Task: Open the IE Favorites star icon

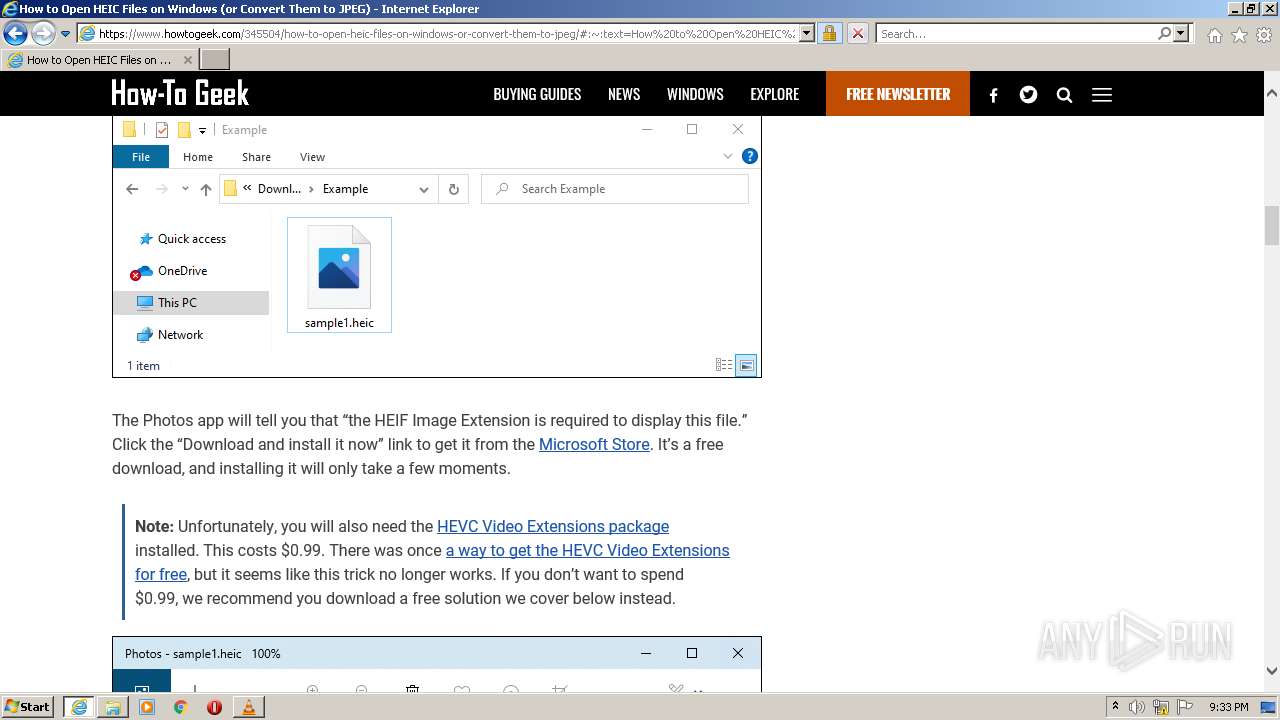Action: [x=1239, y=35]
